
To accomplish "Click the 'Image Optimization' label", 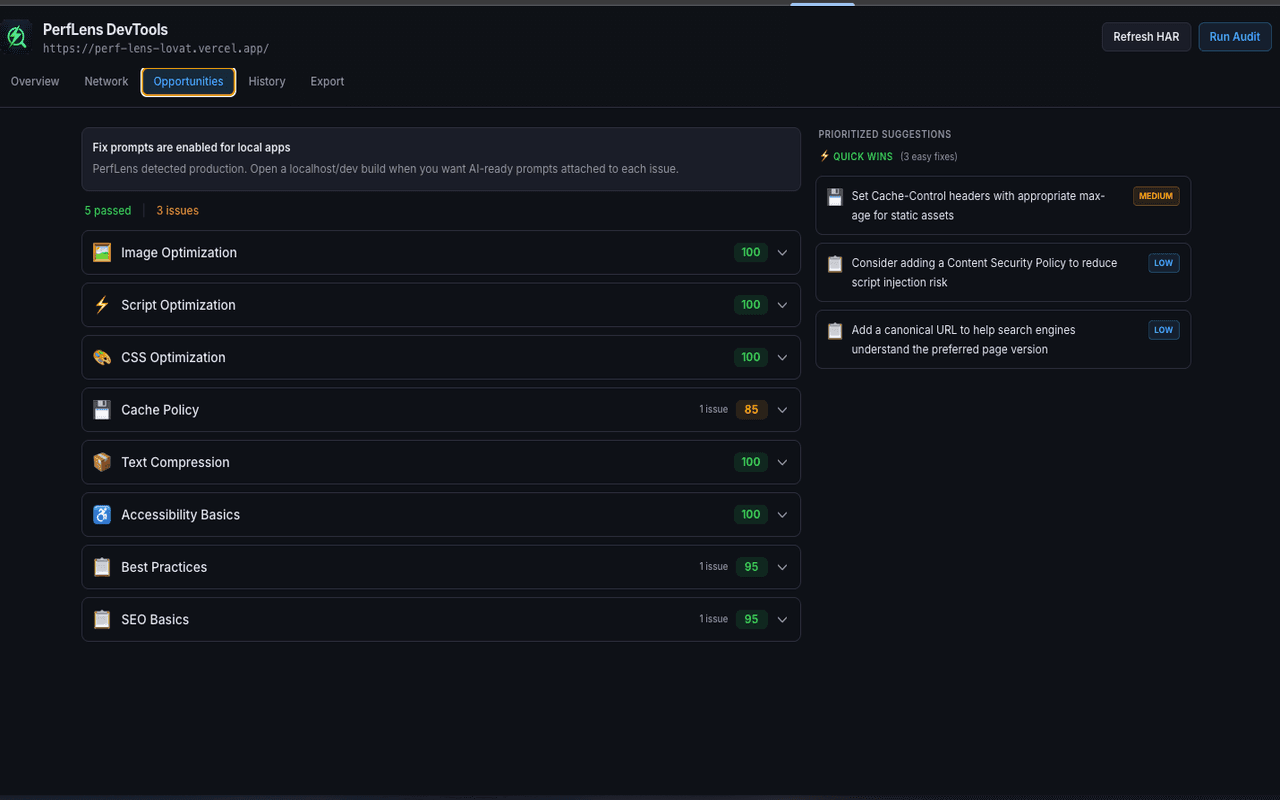I will point(179,253).
